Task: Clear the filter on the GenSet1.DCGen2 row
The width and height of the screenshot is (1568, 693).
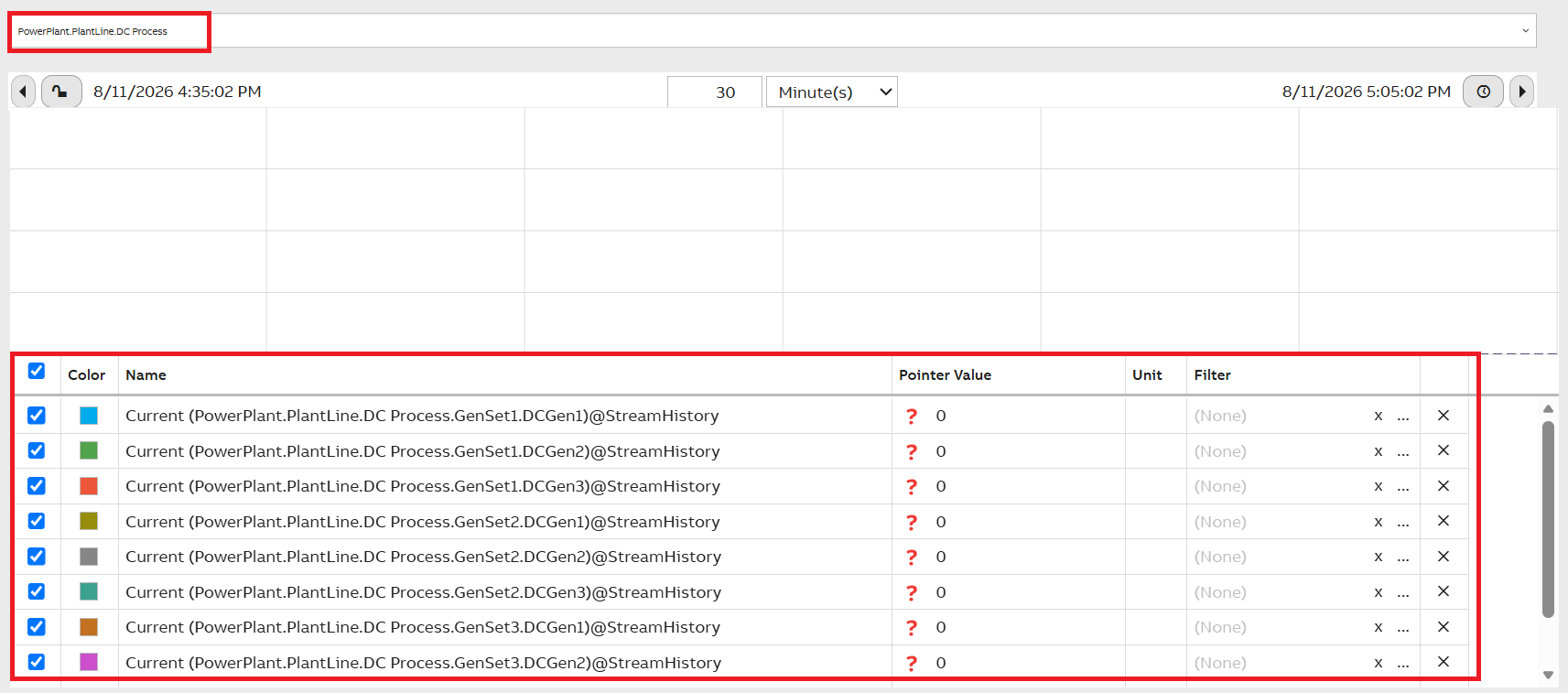Action: (x=1378, y=451)
